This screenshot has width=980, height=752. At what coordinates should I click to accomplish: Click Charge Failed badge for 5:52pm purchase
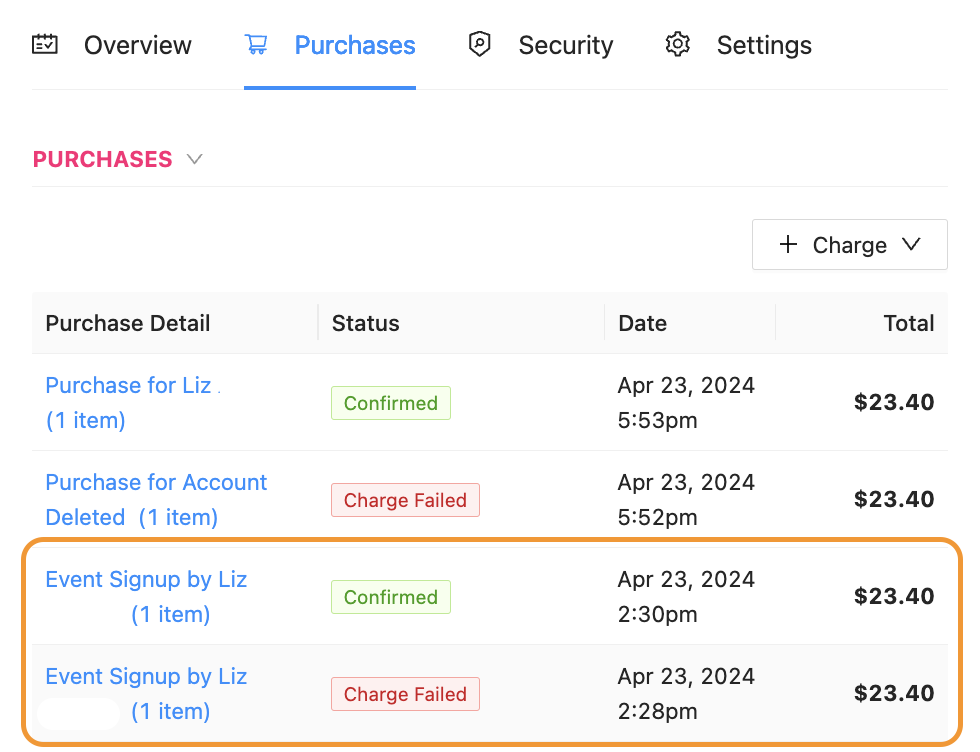click(405, 500)
